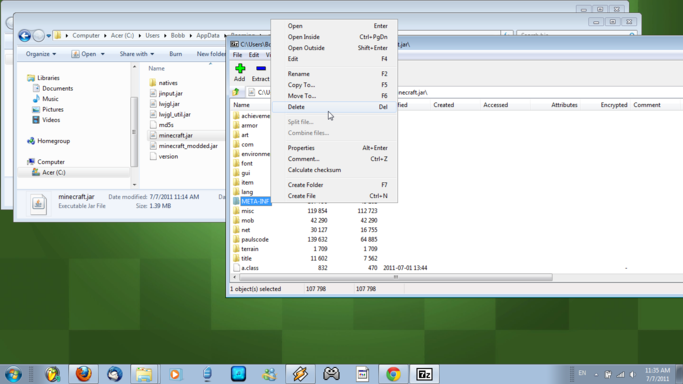Click the 7-Zip horizontal scrollbar
Screen dimensions: 683x384
click(396, 277)
